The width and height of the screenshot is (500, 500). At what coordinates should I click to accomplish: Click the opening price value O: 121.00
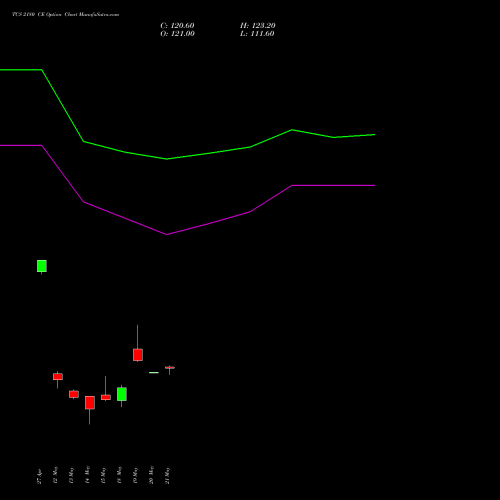(177, 34)
